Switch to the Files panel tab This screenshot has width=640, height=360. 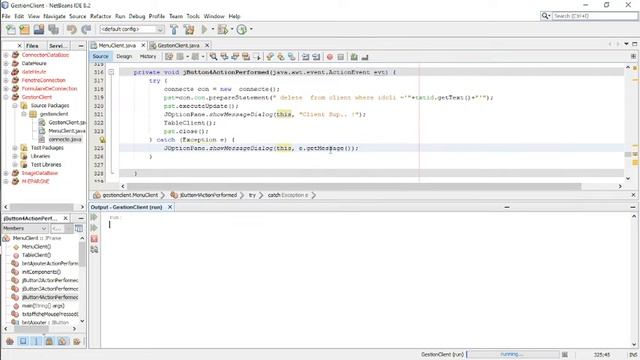pos(32,46)
